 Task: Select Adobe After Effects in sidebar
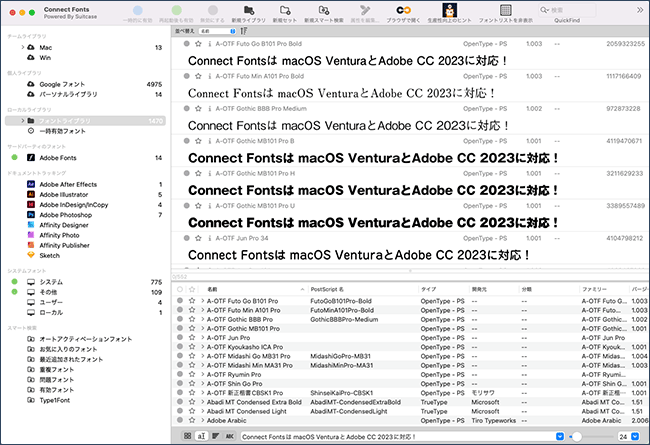pos(68,184)
